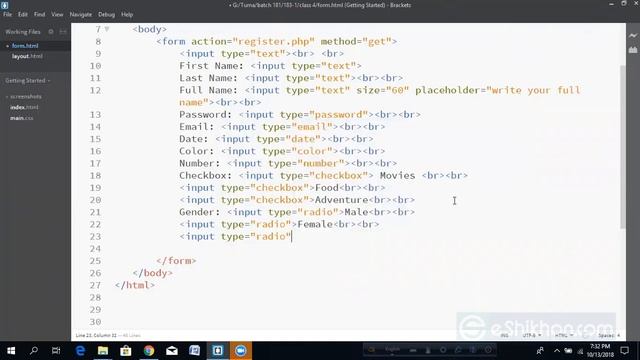Click "Number:" label on line 17
This screenshot has height=360, width=640.
coord(199,163)
